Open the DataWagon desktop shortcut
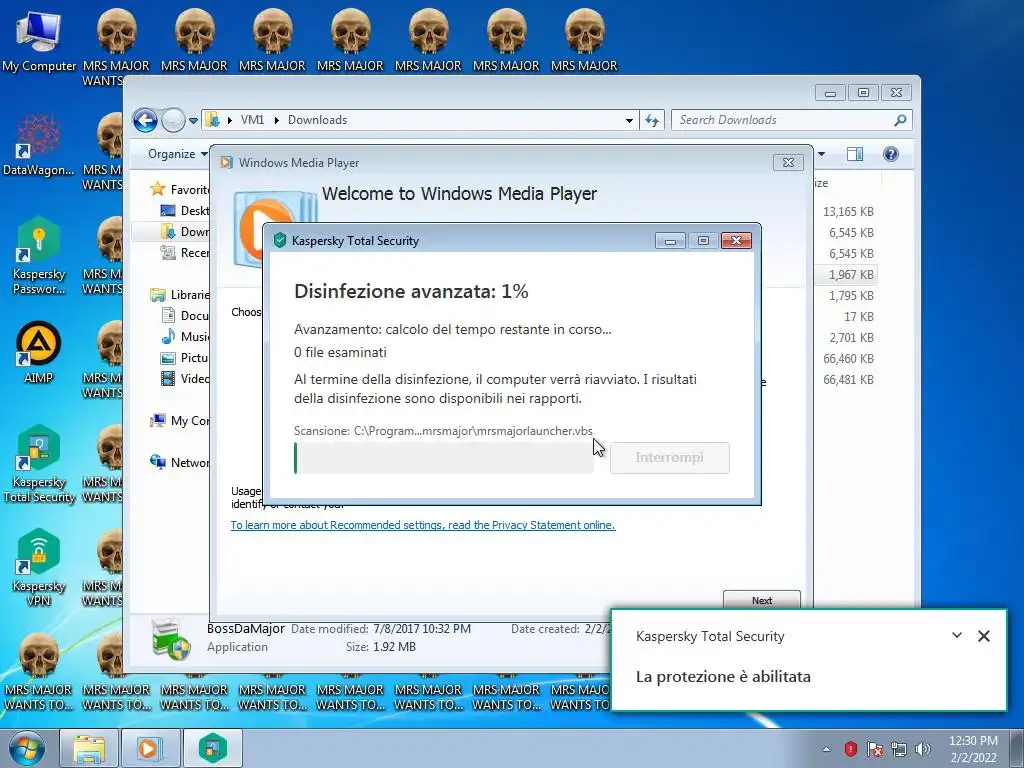This screenshot has width=1024, height=768. [x=39, y=145]
